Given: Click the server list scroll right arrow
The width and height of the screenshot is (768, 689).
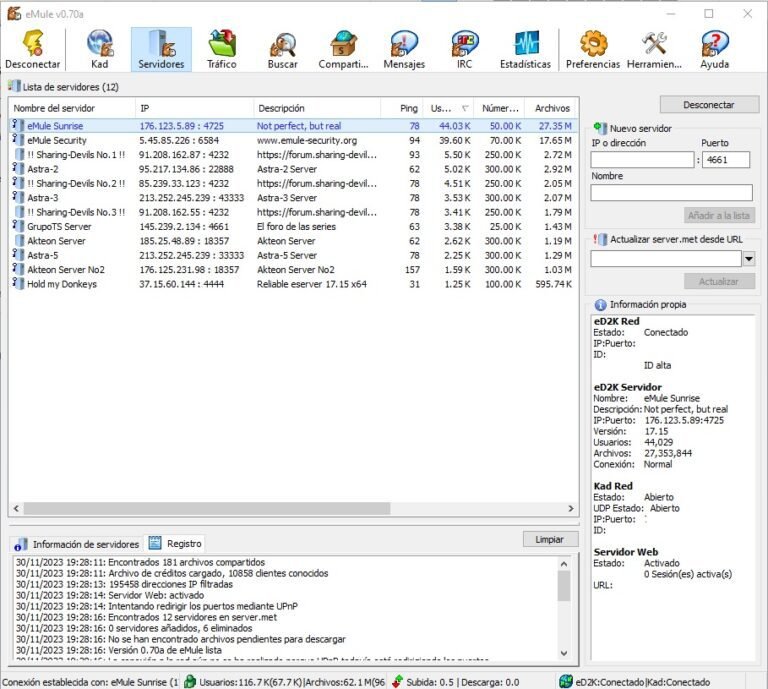Looking at the screenshot, I should [x=571, y=508].
